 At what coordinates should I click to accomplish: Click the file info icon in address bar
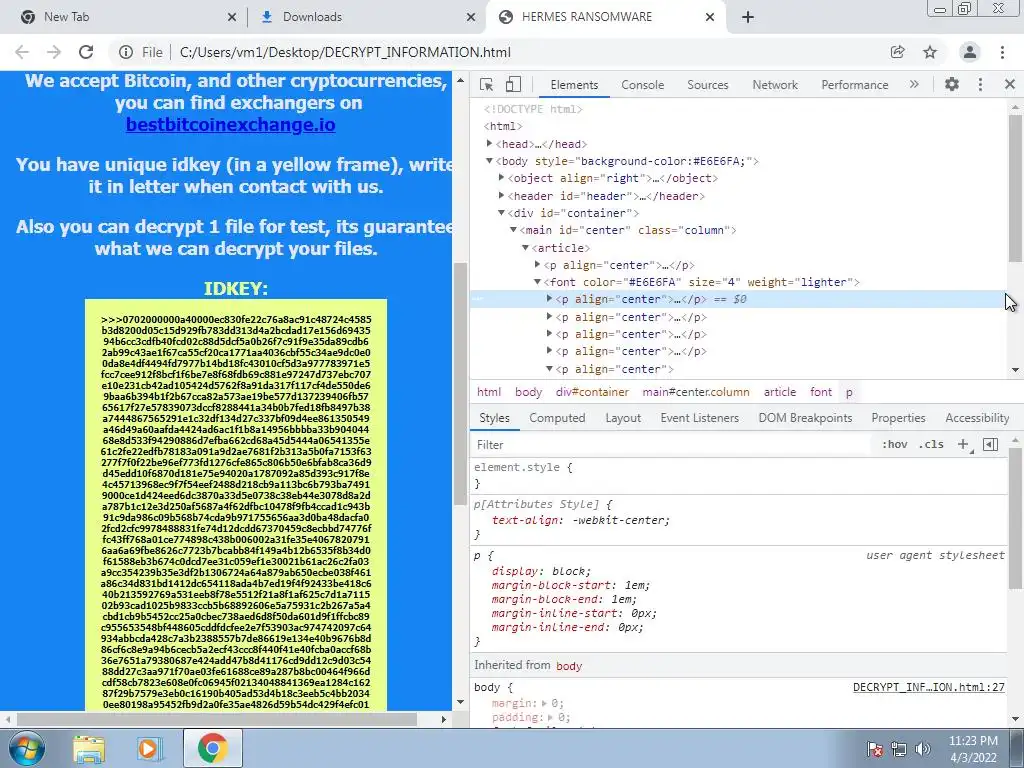click(126, 52)
